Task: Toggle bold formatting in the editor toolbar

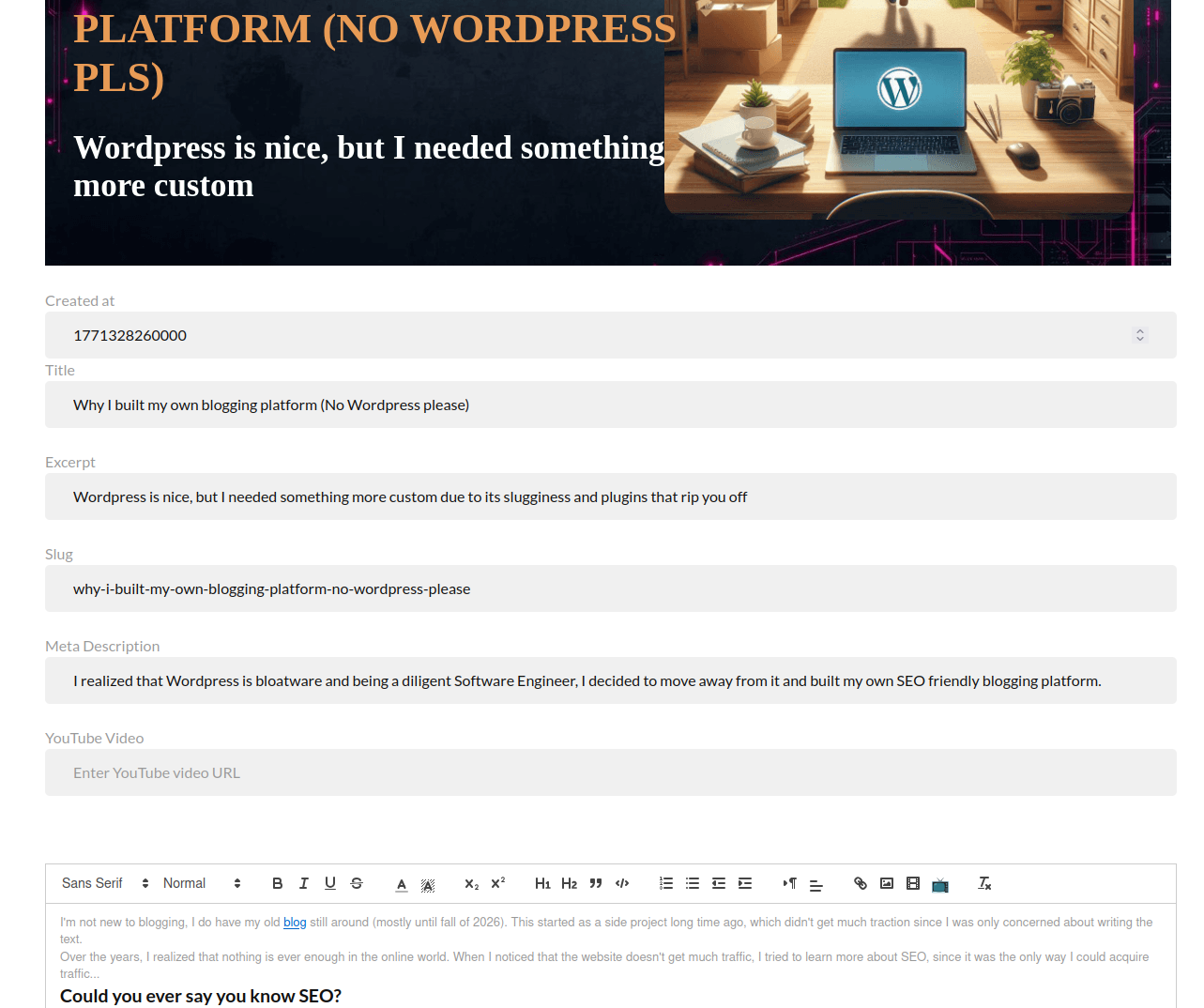Action: click(278, 883)
